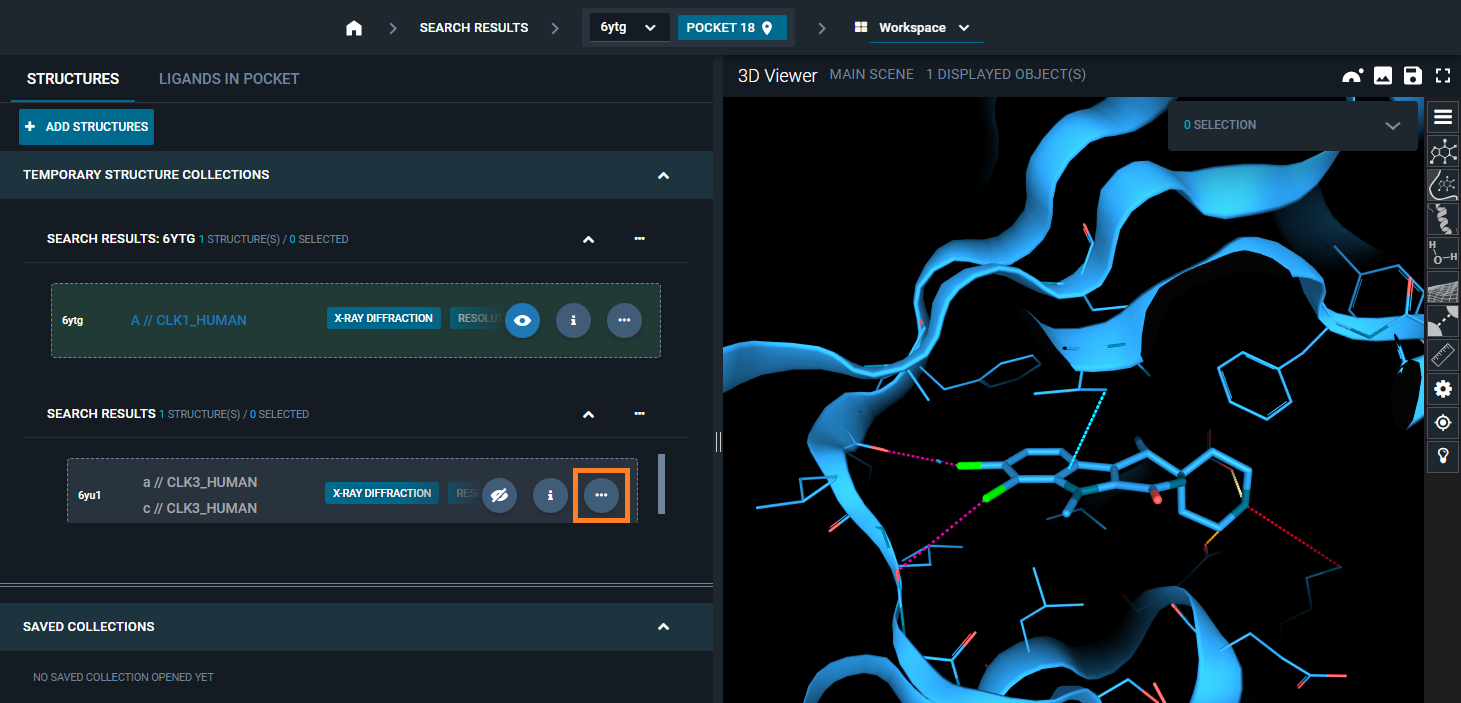Click the center view target icon
The width and height of the screenshot is (1461, 703).
[x=1443, y=423]
